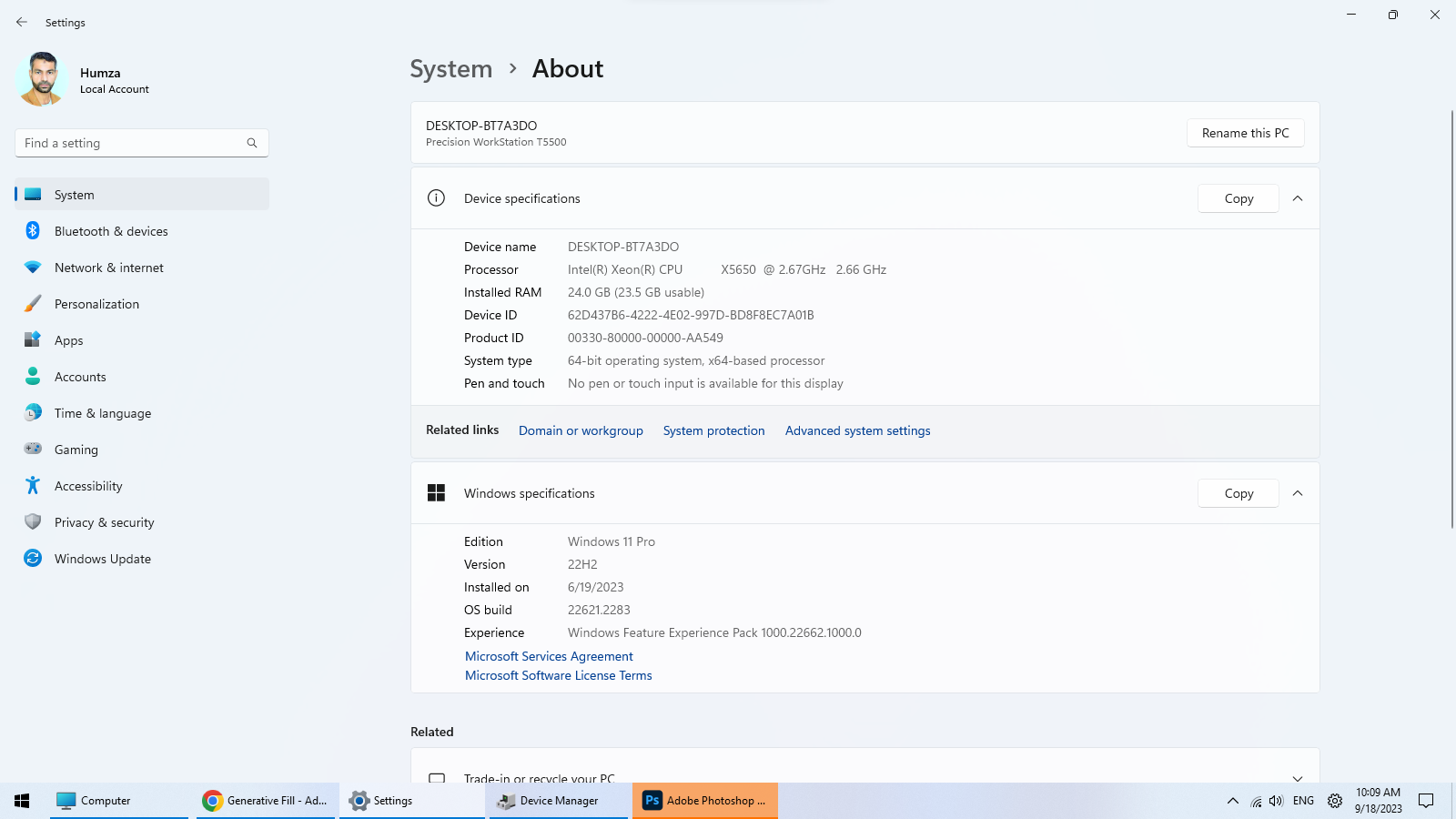Open Microsoft Software License Terms link
Image resolution: width=1456 pixels, height=819 pixels.
tap(558, 675)
